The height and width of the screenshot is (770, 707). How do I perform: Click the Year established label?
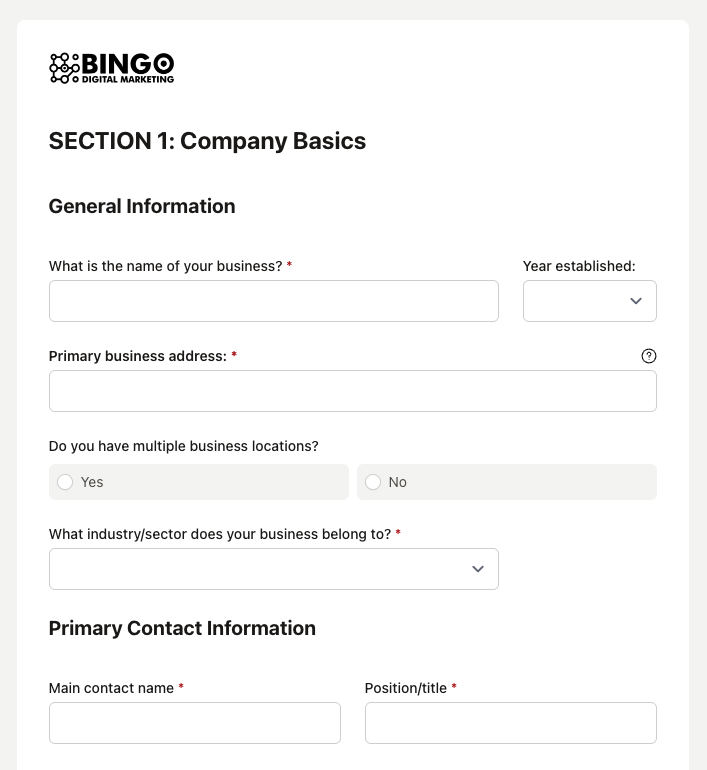coord(579,266)
